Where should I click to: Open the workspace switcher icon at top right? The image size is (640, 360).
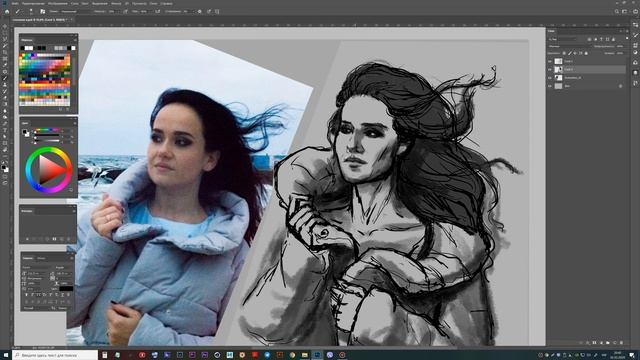625,11
